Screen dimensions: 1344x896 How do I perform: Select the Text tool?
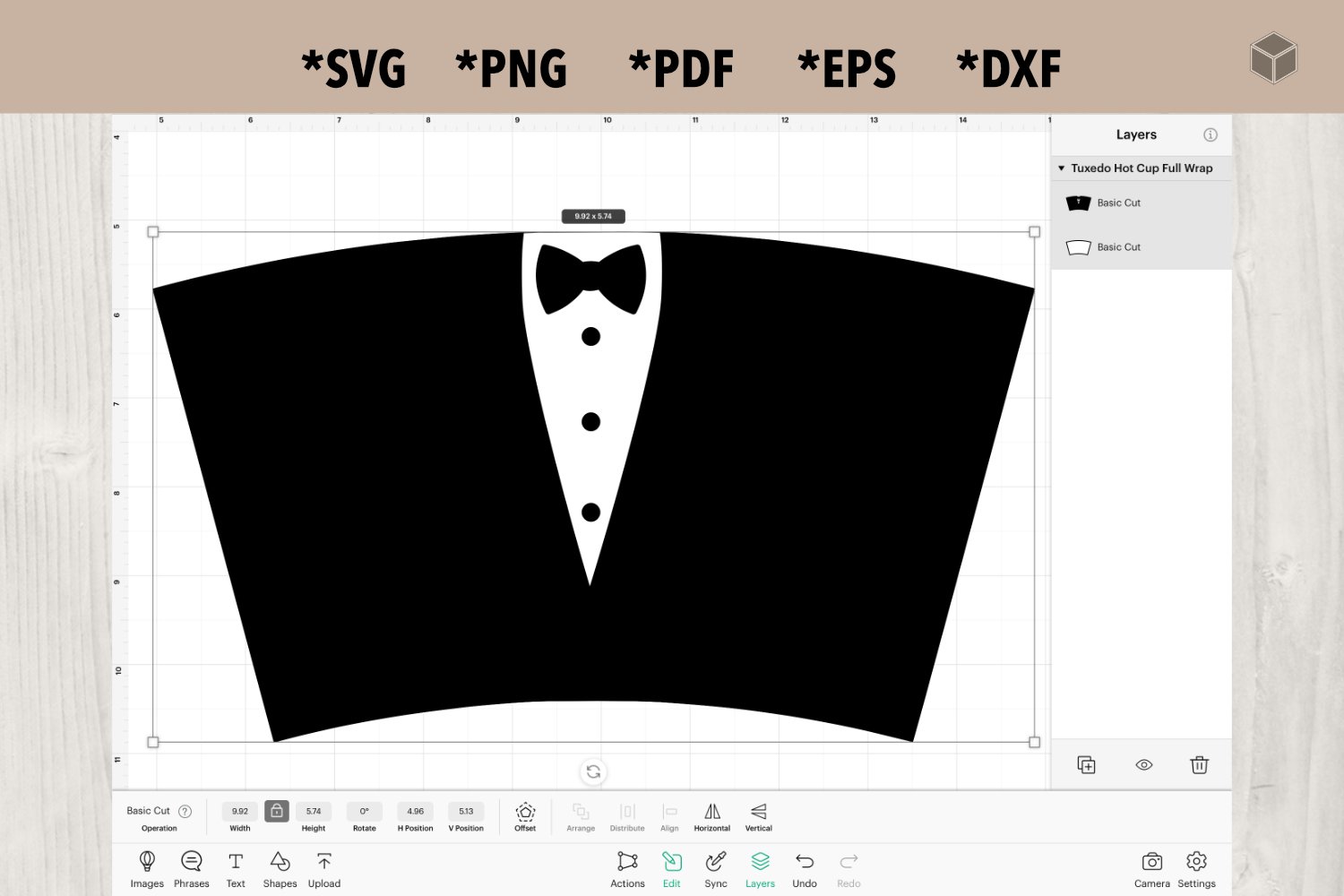click(236, 868)
